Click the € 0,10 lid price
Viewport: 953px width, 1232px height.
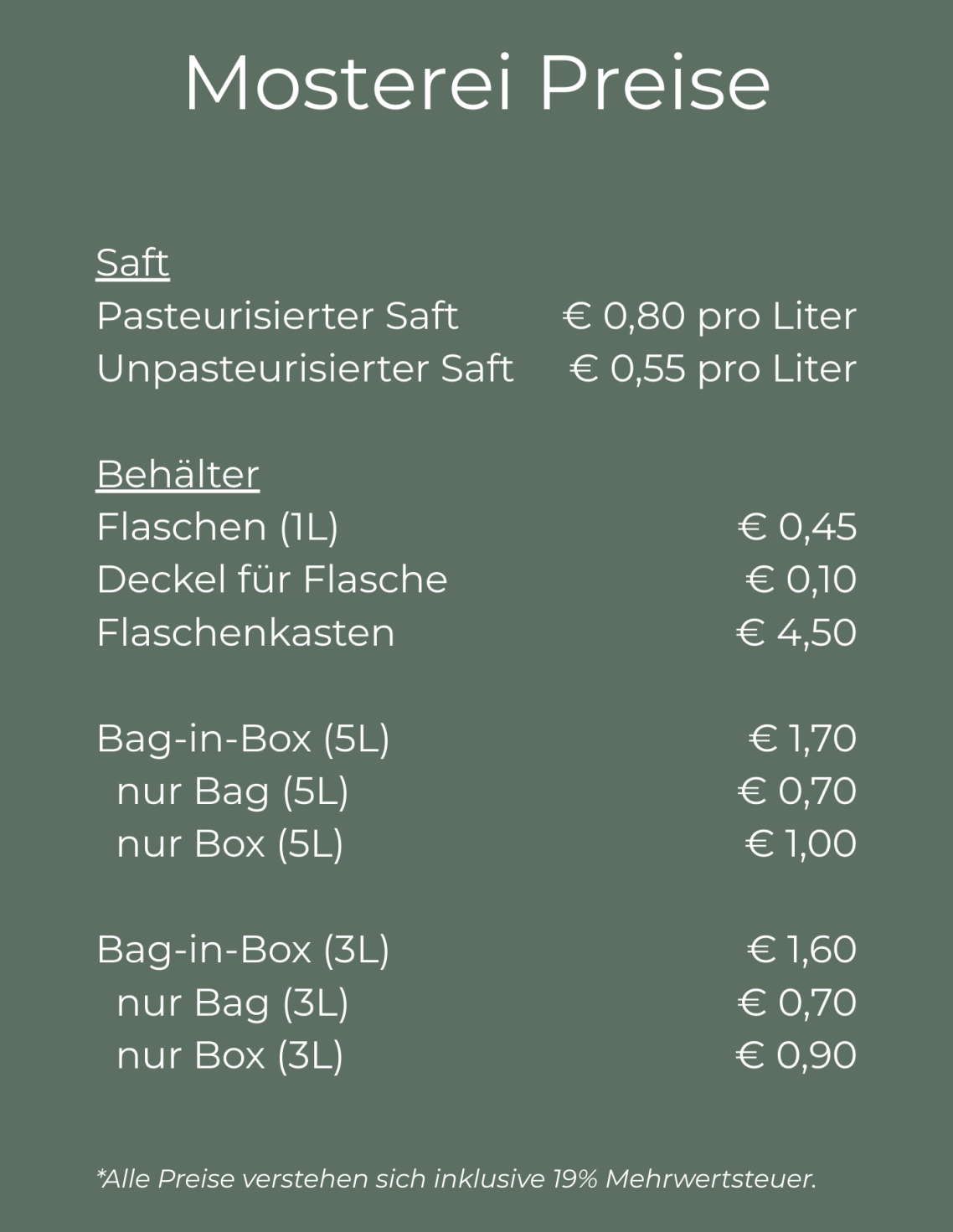click(801, 580)
